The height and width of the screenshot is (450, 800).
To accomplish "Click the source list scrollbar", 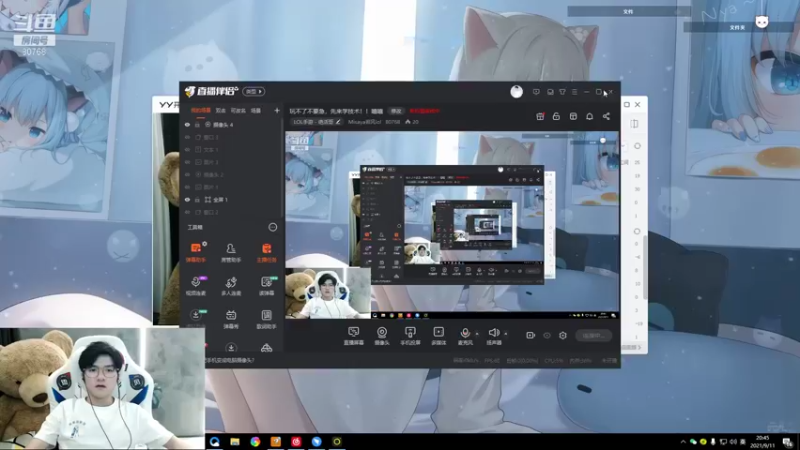I will coord(282,168).
